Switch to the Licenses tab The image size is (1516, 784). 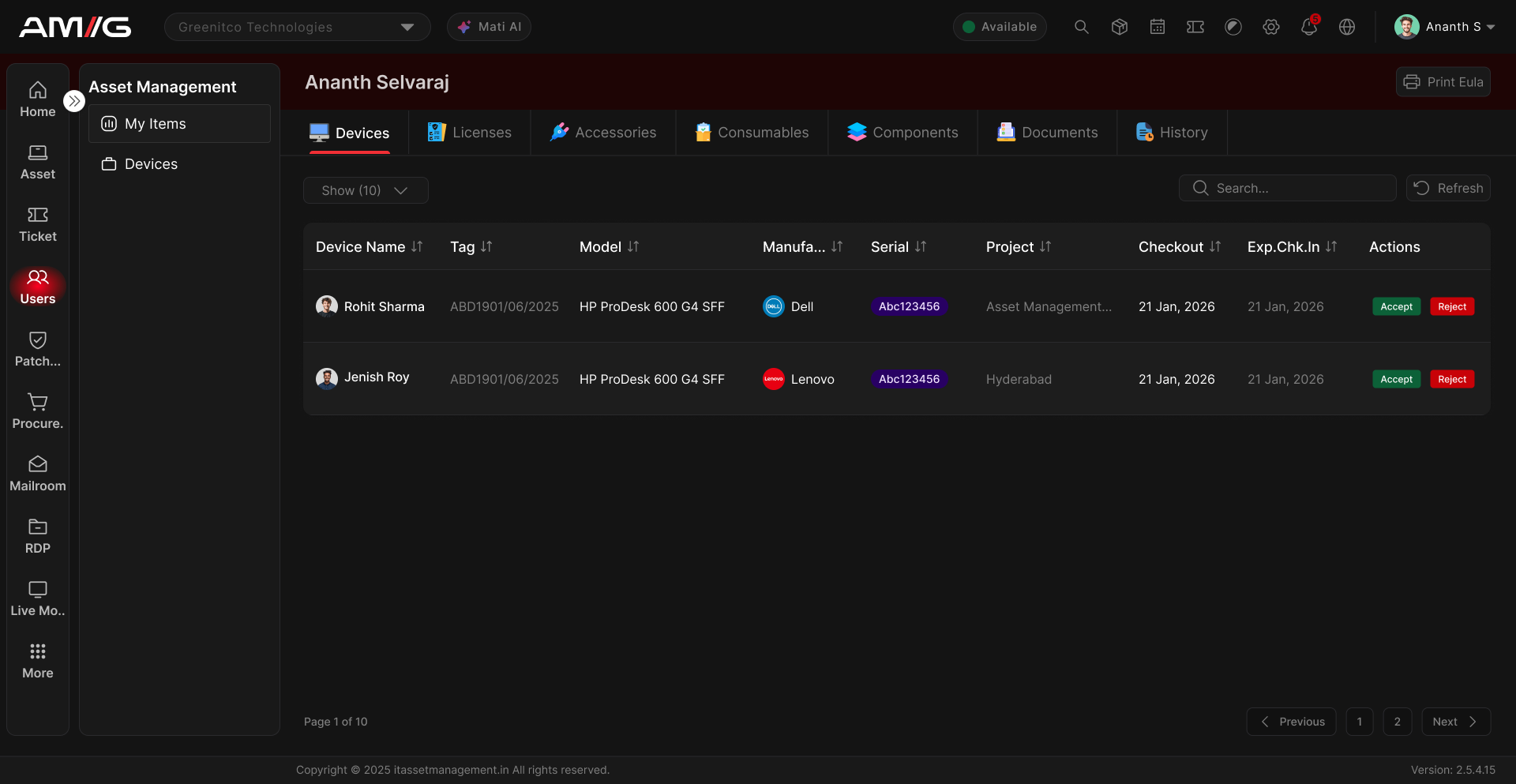[x=470, y=133]
